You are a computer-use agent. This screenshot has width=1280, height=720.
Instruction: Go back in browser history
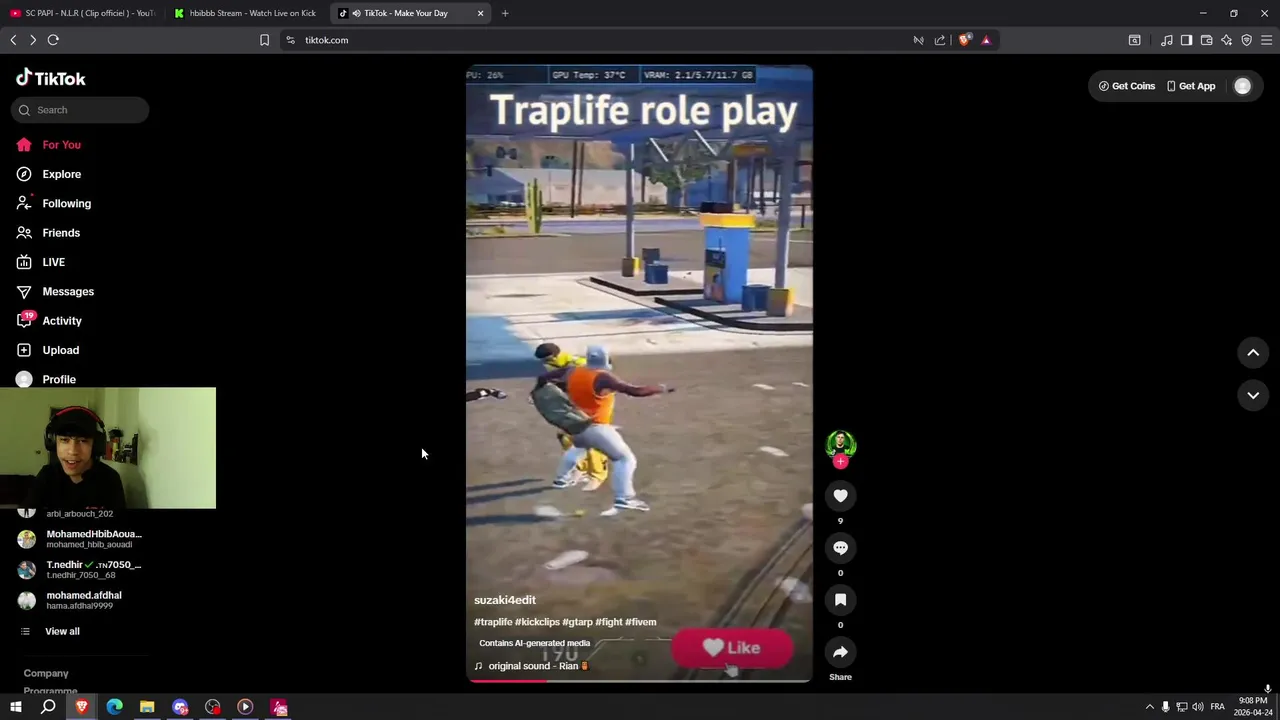pos(13,40)
